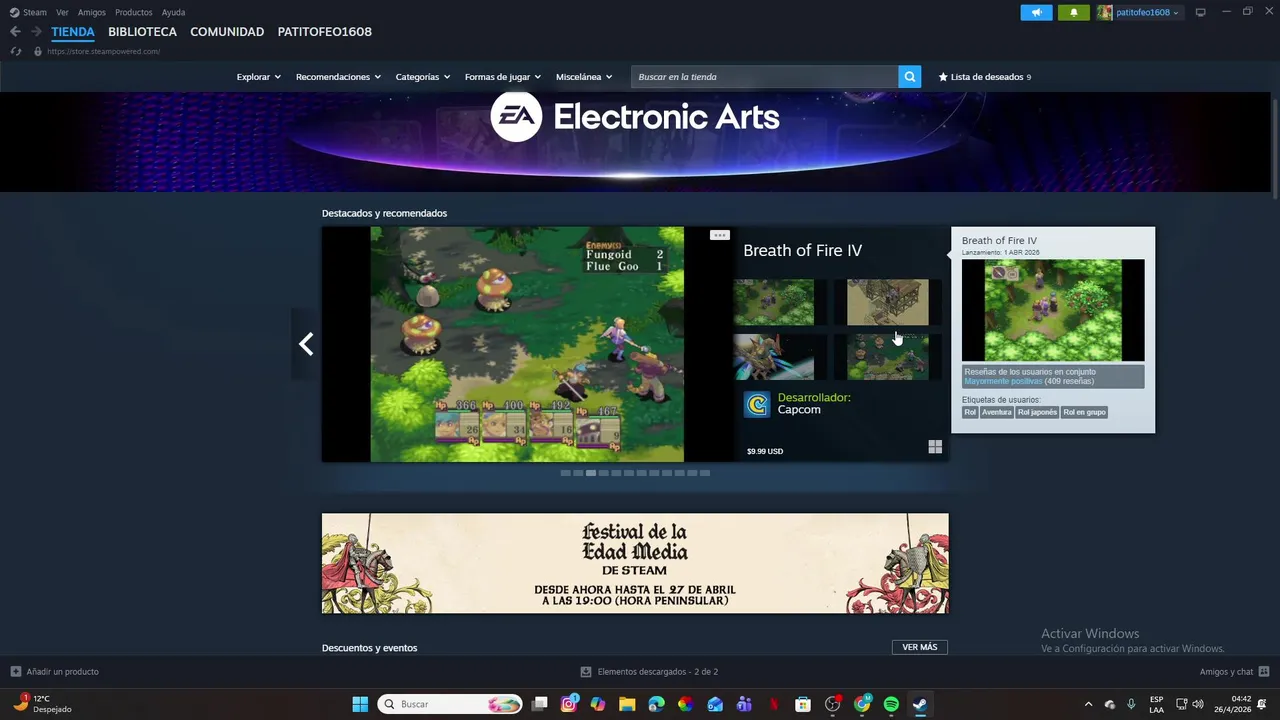This screenshot has height=720, width=1280.
Task: Open the Productos menu
Action: click(134, 12)
